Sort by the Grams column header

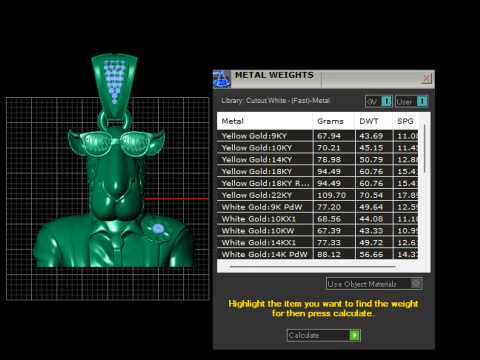(x=334, y=121)
